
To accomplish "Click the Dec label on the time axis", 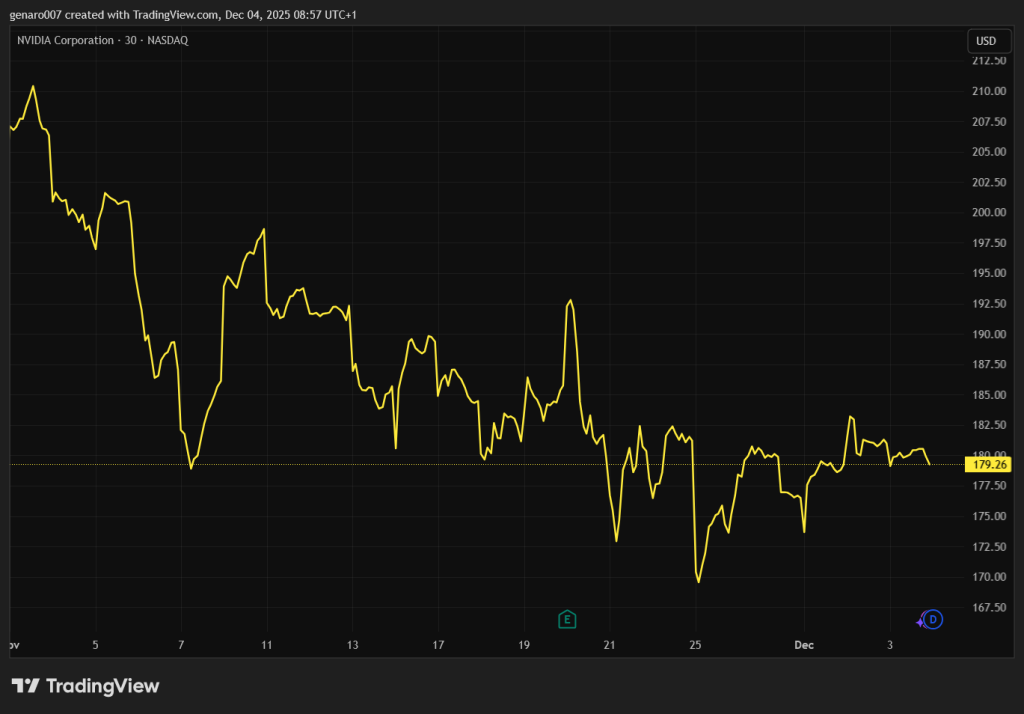I will tap(804, 645).
